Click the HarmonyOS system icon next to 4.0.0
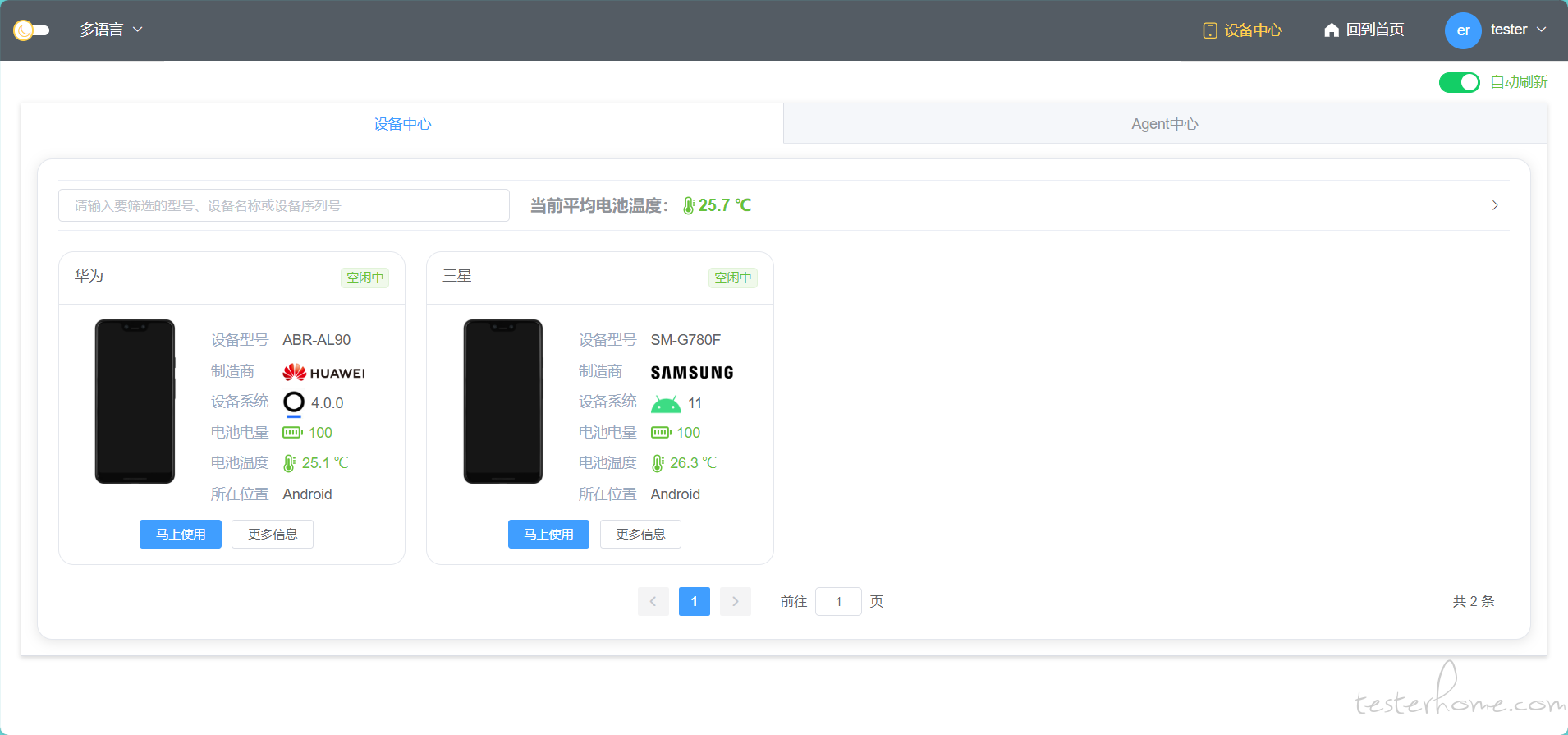This screenshot has height=735, width=1568. pyautogui.click(x=294, y=403)
